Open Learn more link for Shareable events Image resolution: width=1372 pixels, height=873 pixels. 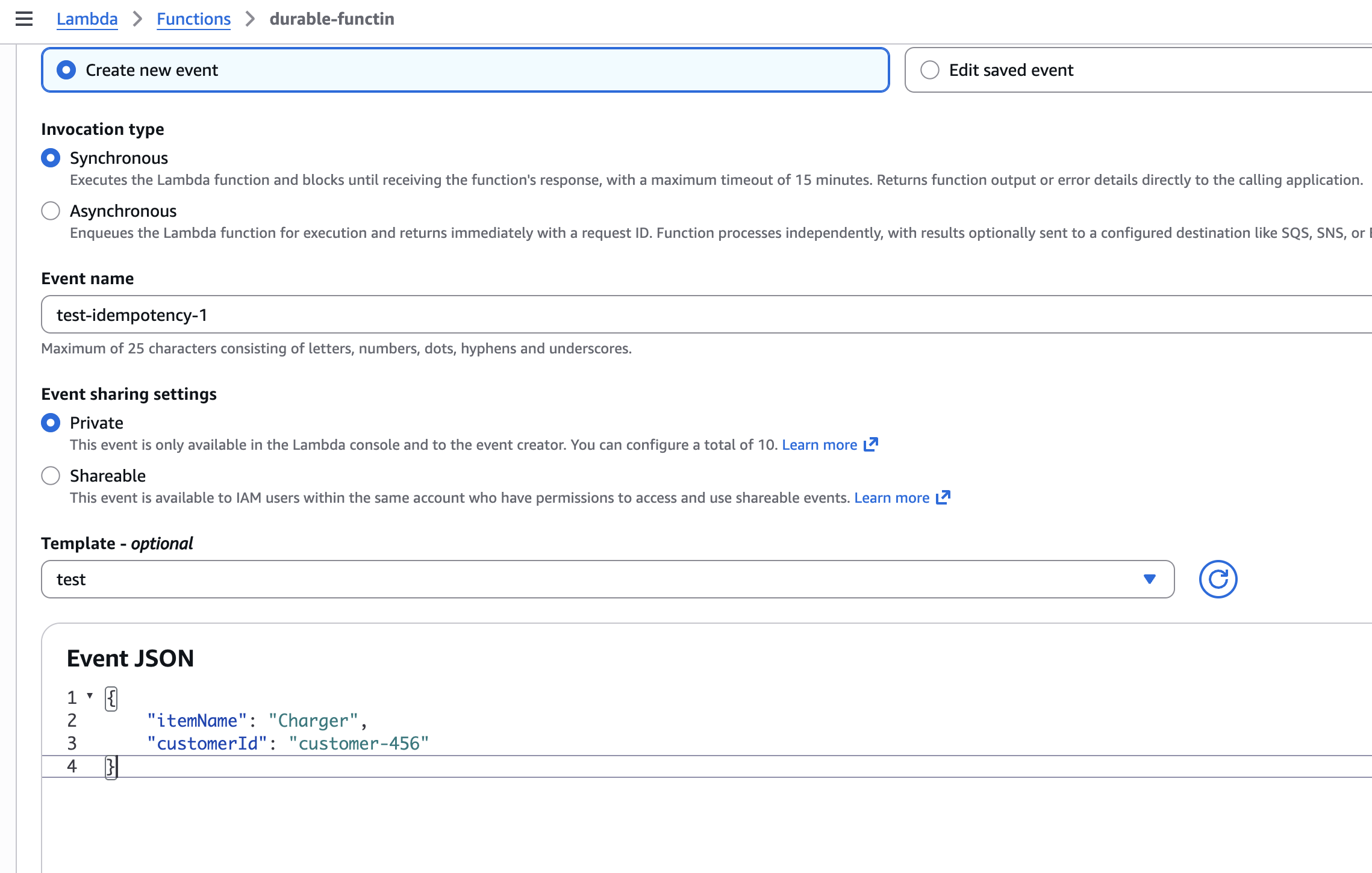point(891,497)
